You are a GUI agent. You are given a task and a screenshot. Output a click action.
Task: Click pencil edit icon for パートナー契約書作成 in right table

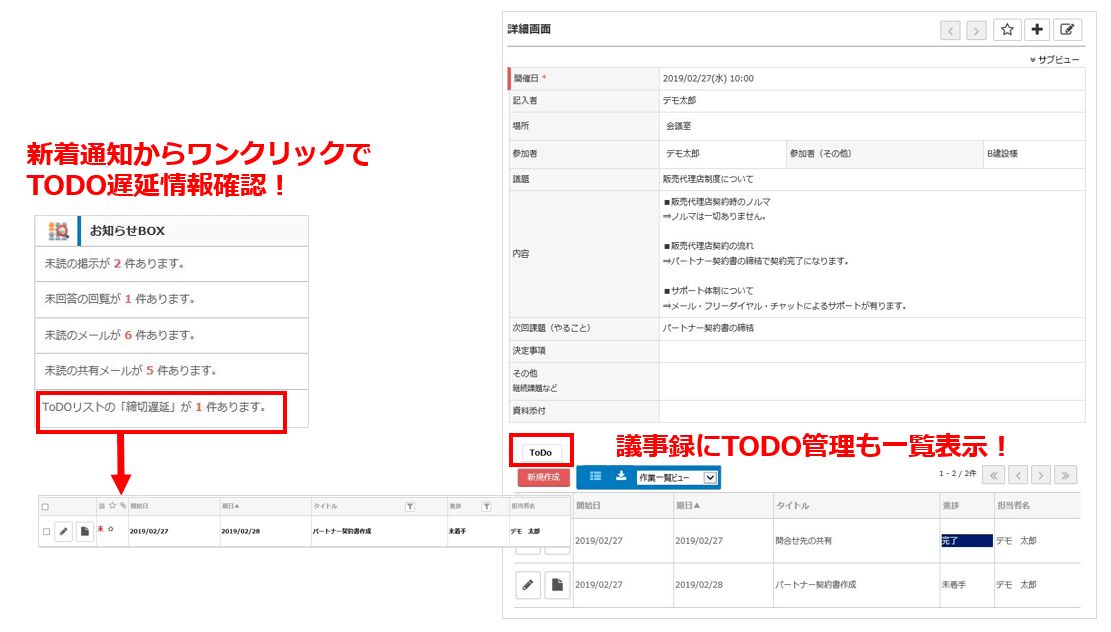click(528, 585)
